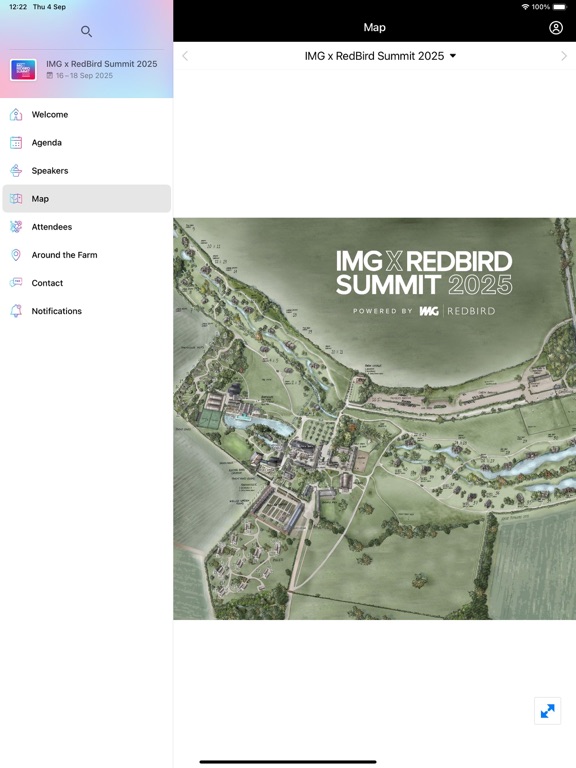Open the Welcome menu item
This screenshot has width=576, height=768.
click(87, 115)
